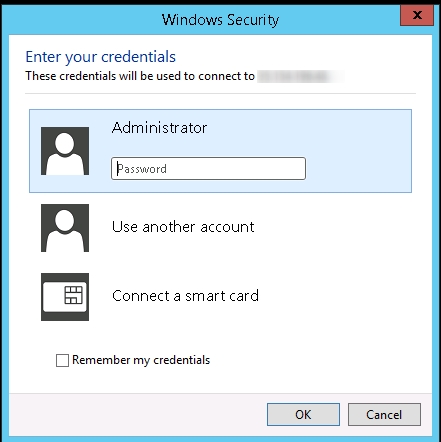Focus the Password input field
Screen dimensions: 441x442
coord(208,169)
